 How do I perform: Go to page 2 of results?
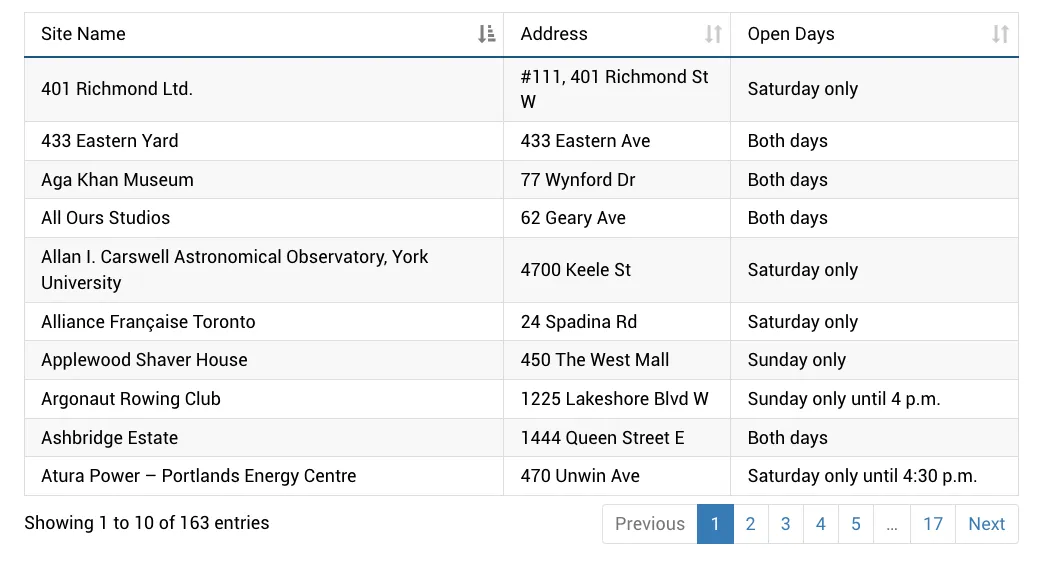tap(750, 524)
